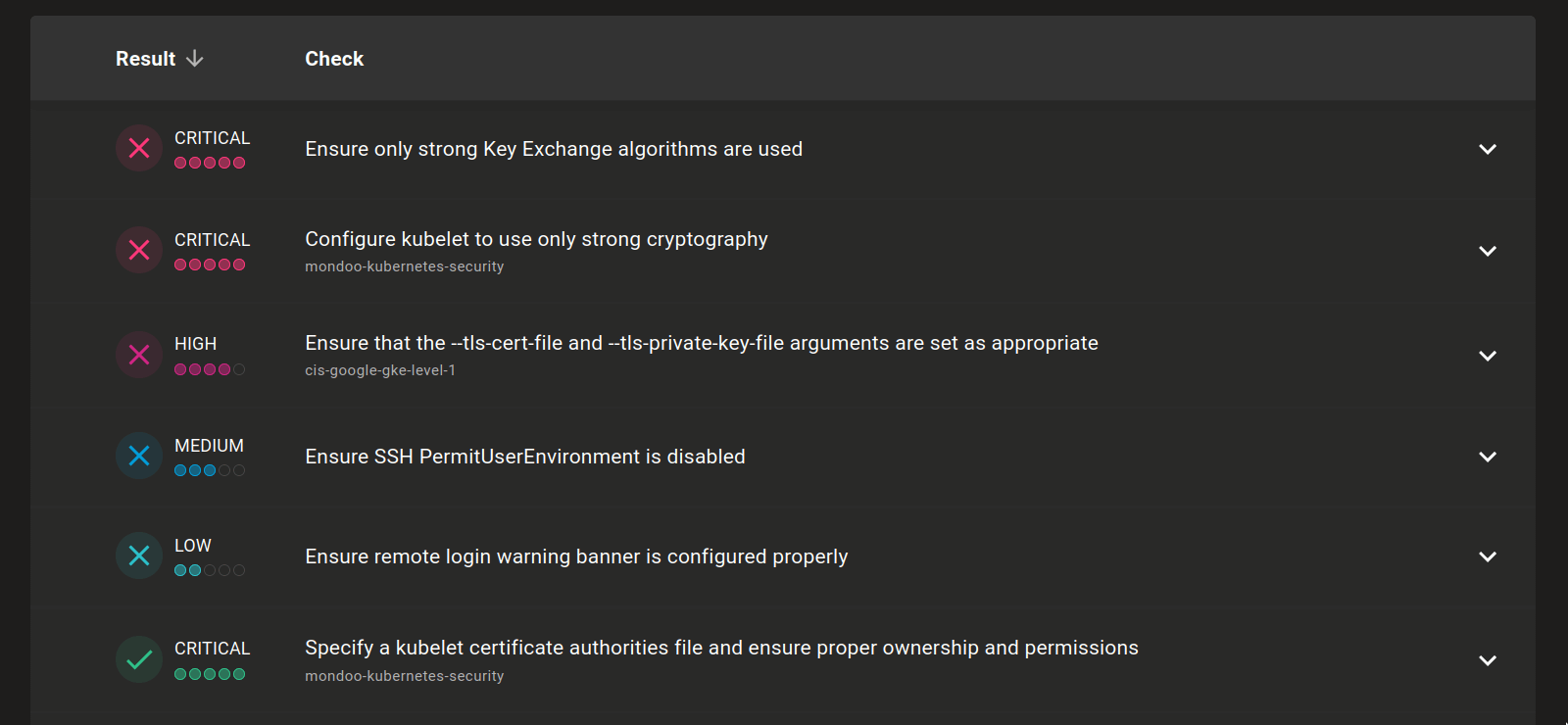Click the red fail icon for Key Exchange check
This screenshot has width=1568, height=725.
(x=139, y=148)
